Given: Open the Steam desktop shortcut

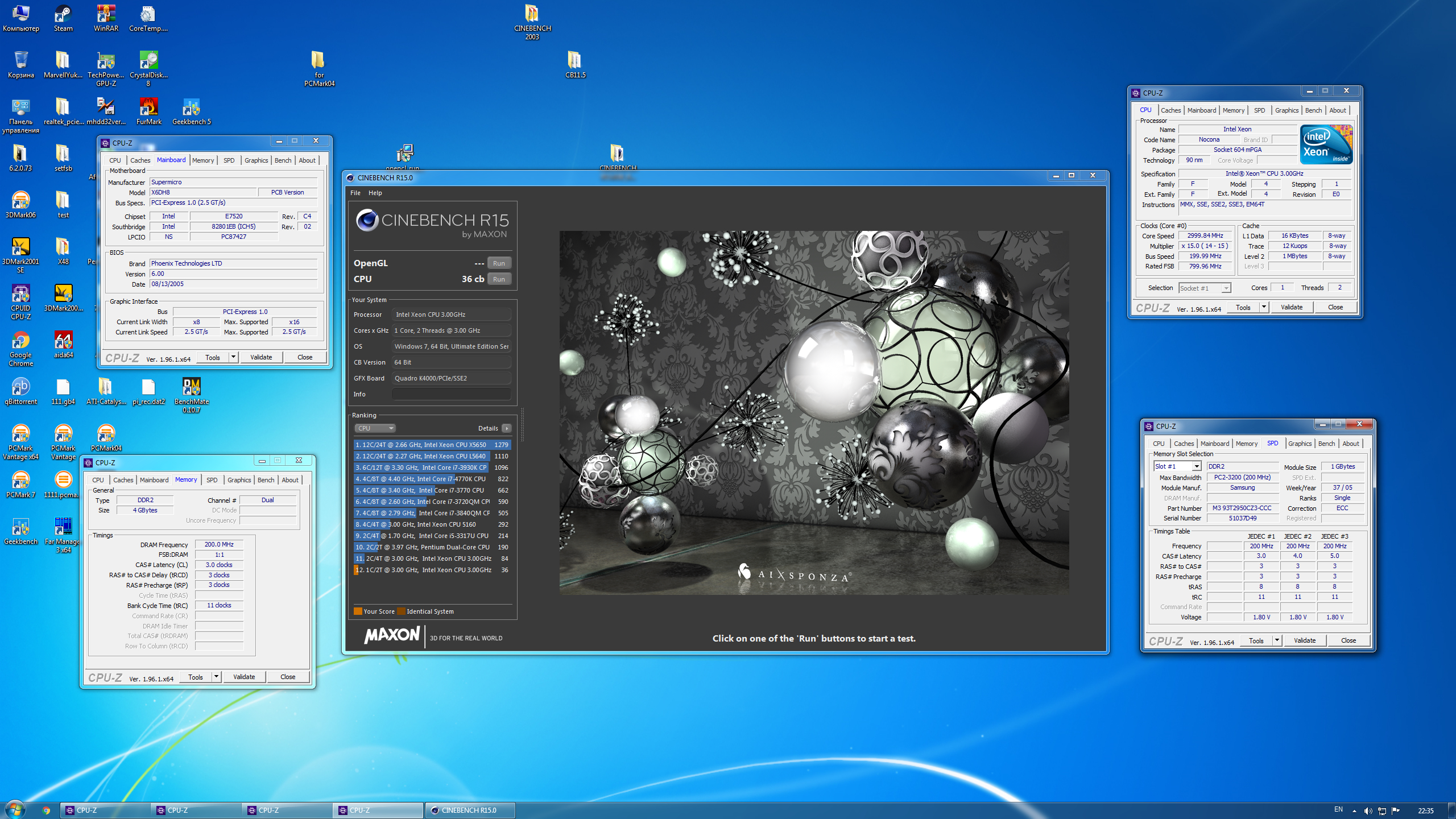Looking at the screenshot, I should tap(63, 18).
